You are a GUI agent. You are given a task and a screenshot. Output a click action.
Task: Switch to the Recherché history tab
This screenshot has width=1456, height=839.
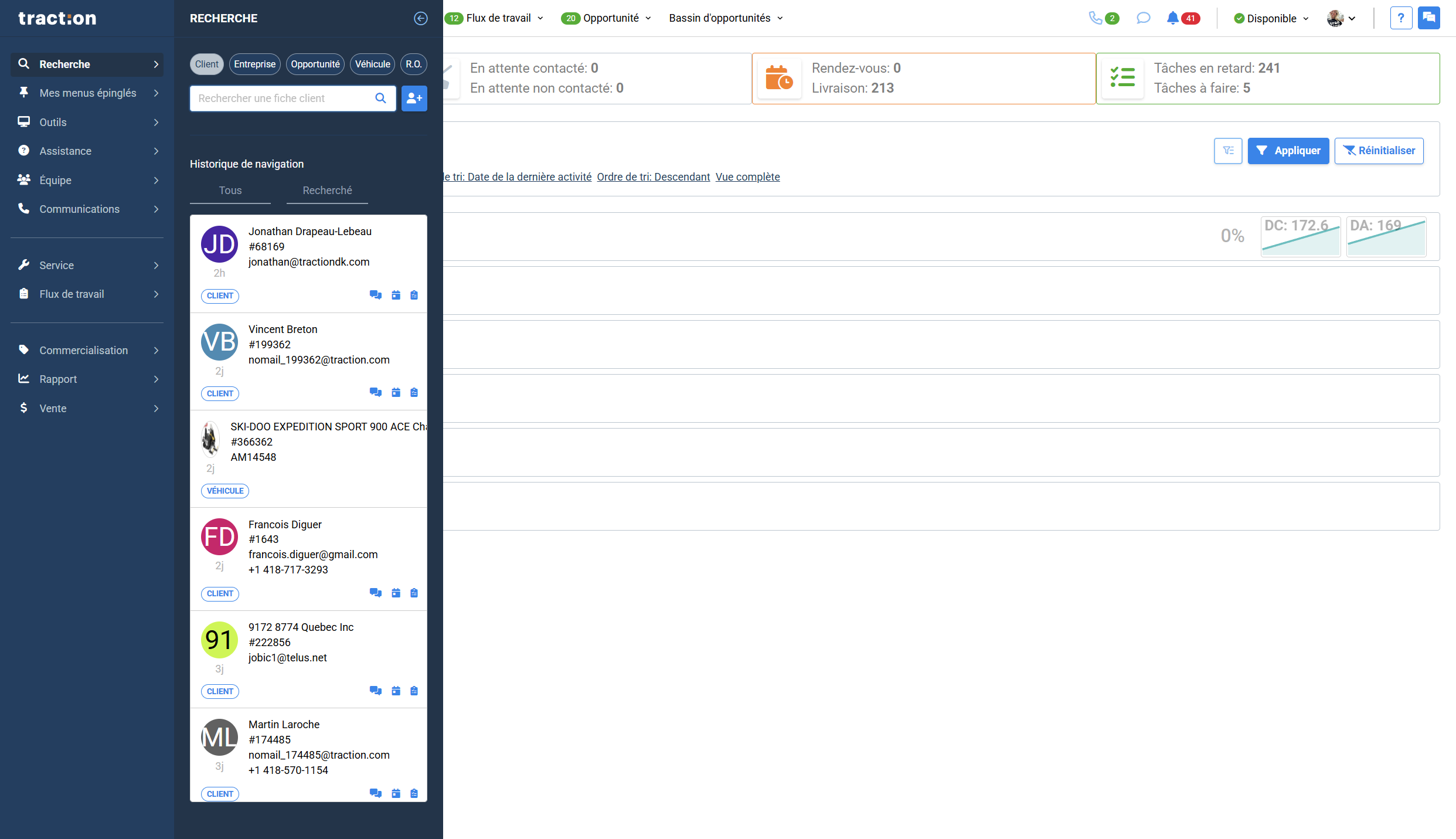(327, 190)
